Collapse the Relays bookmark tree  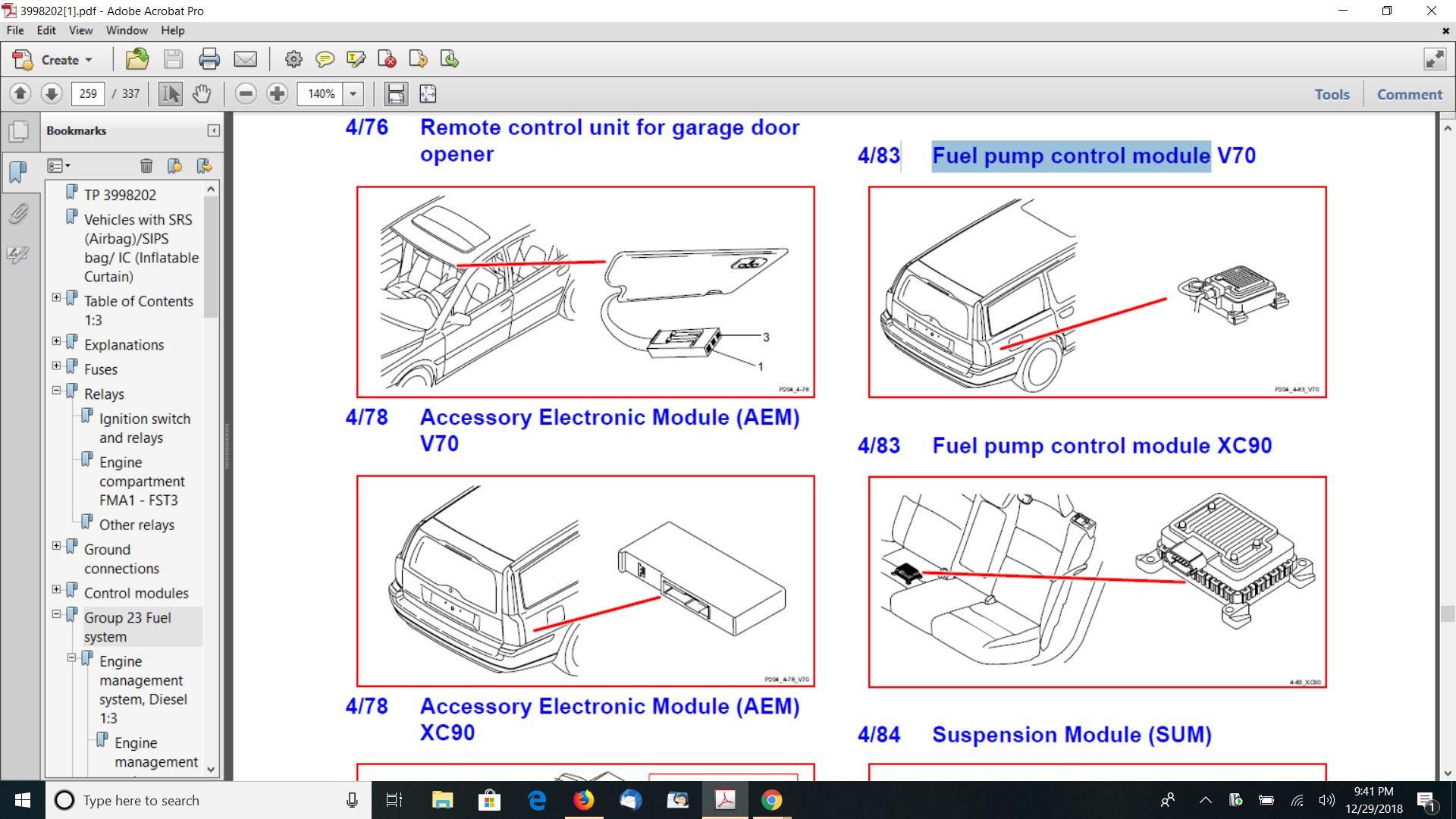click(x=56, y=391)
